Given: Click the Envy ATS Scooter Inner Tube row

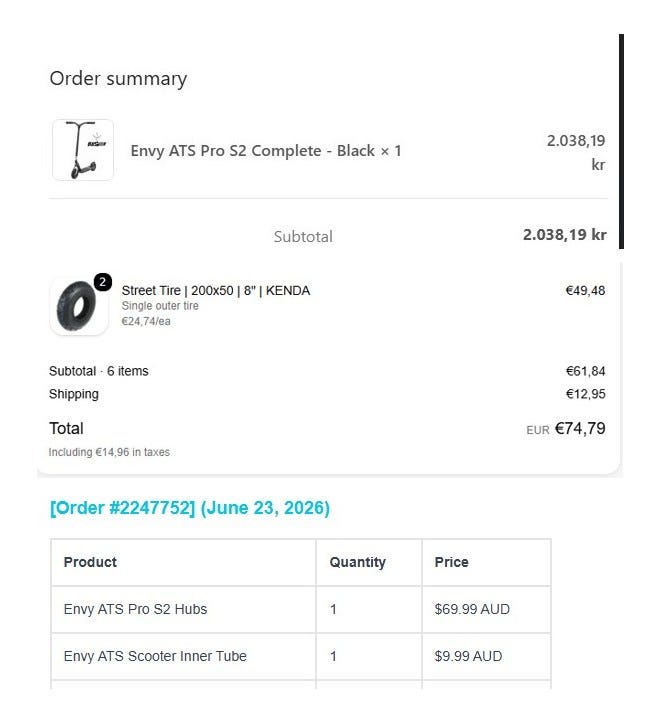Looking at the screenshot, I should point(301,656).
